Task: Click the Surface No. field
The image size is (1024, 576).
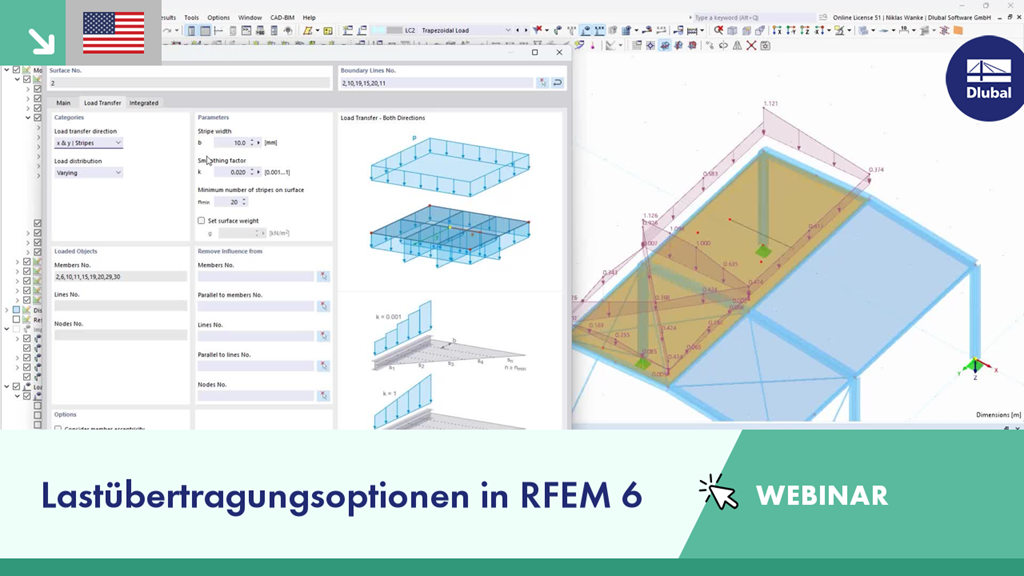Action: [x=190, y=83]
